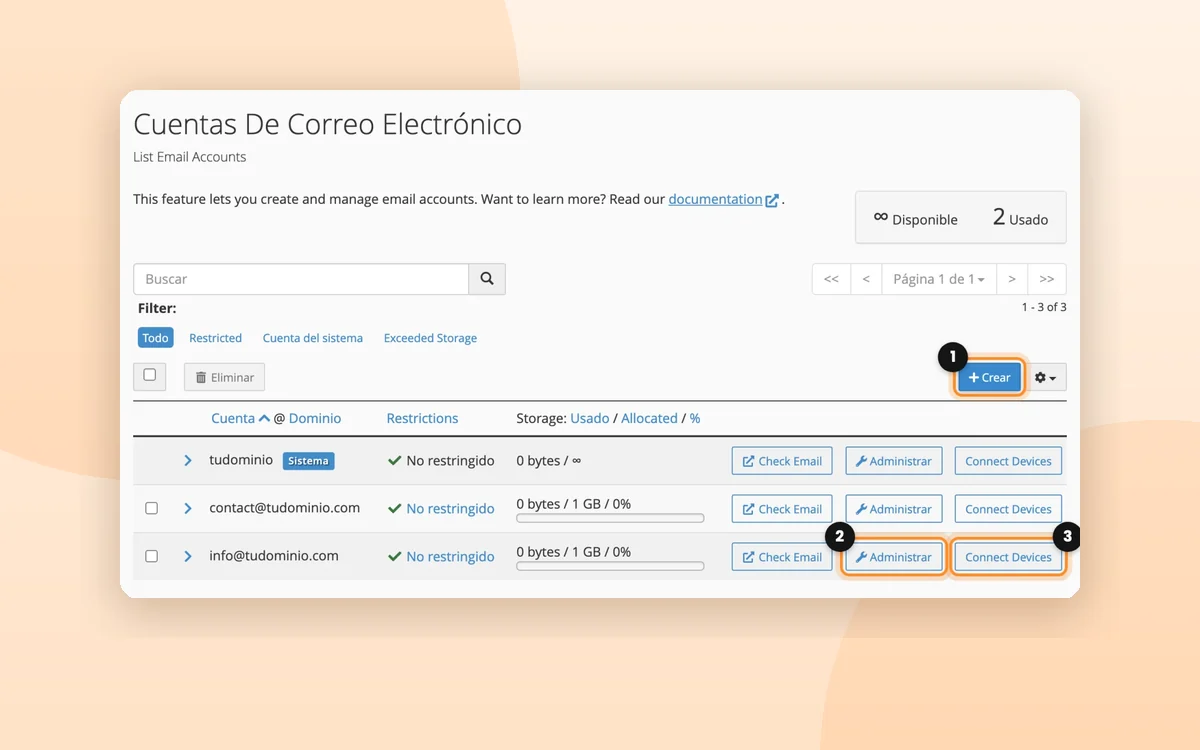Viewport: 1200px width, 750px height.
Task: Select the Restricted filter
Action: tap(215, 338)
